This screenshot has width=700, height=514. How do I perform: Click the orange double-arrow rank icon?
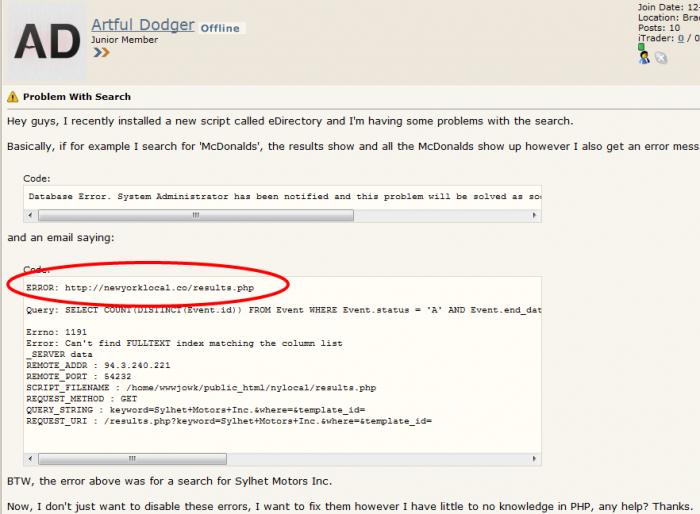pos(101,53)
